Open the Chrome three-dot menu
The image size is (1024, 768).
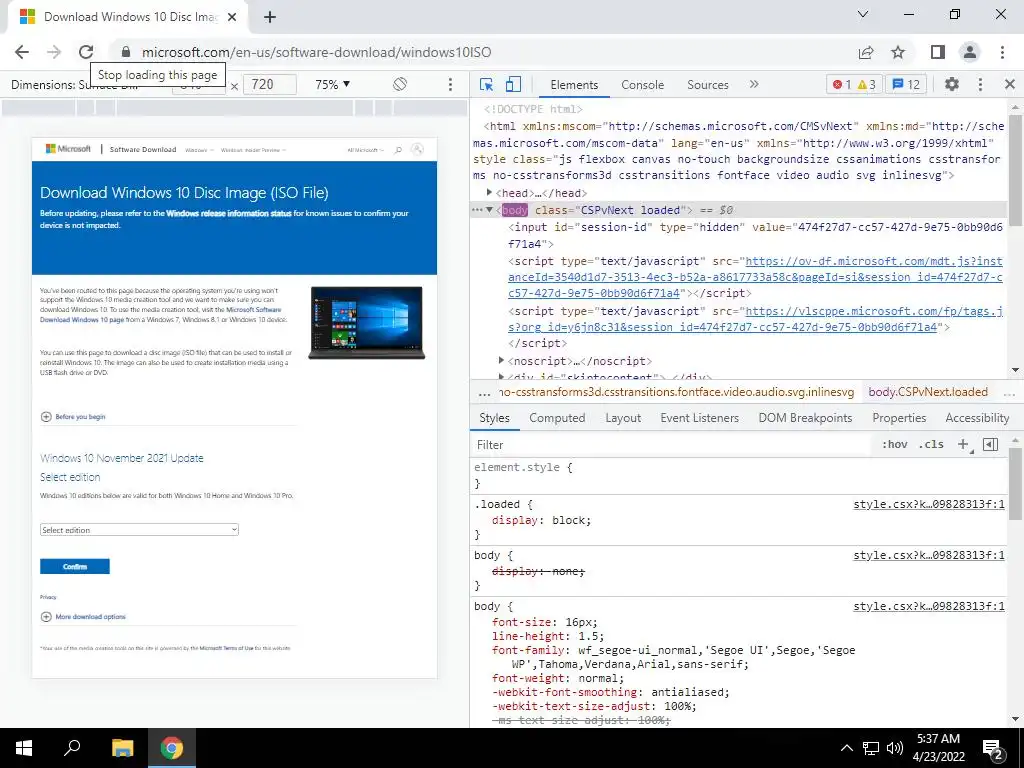(x=1002, y=52)
